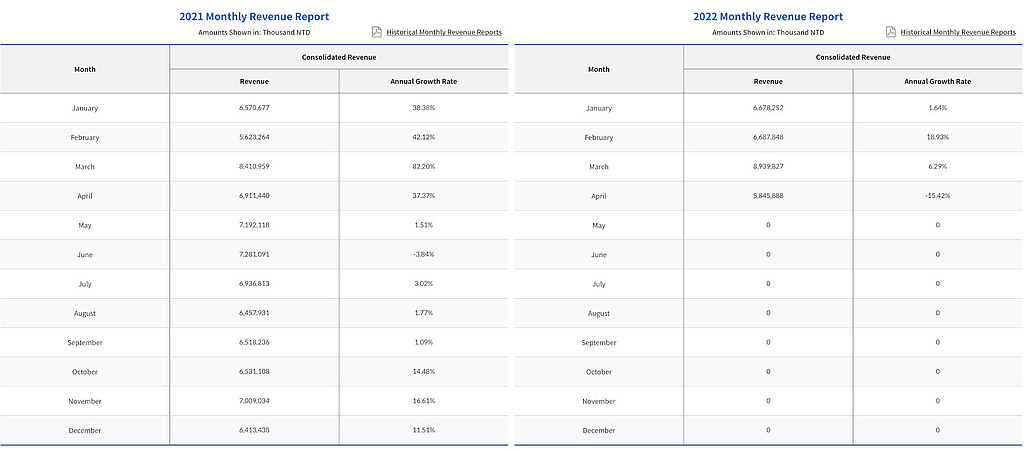Select the 18.93% growth rate cell
The image size is (1024, 451).
pyautogui.click(x=937, y=137)
